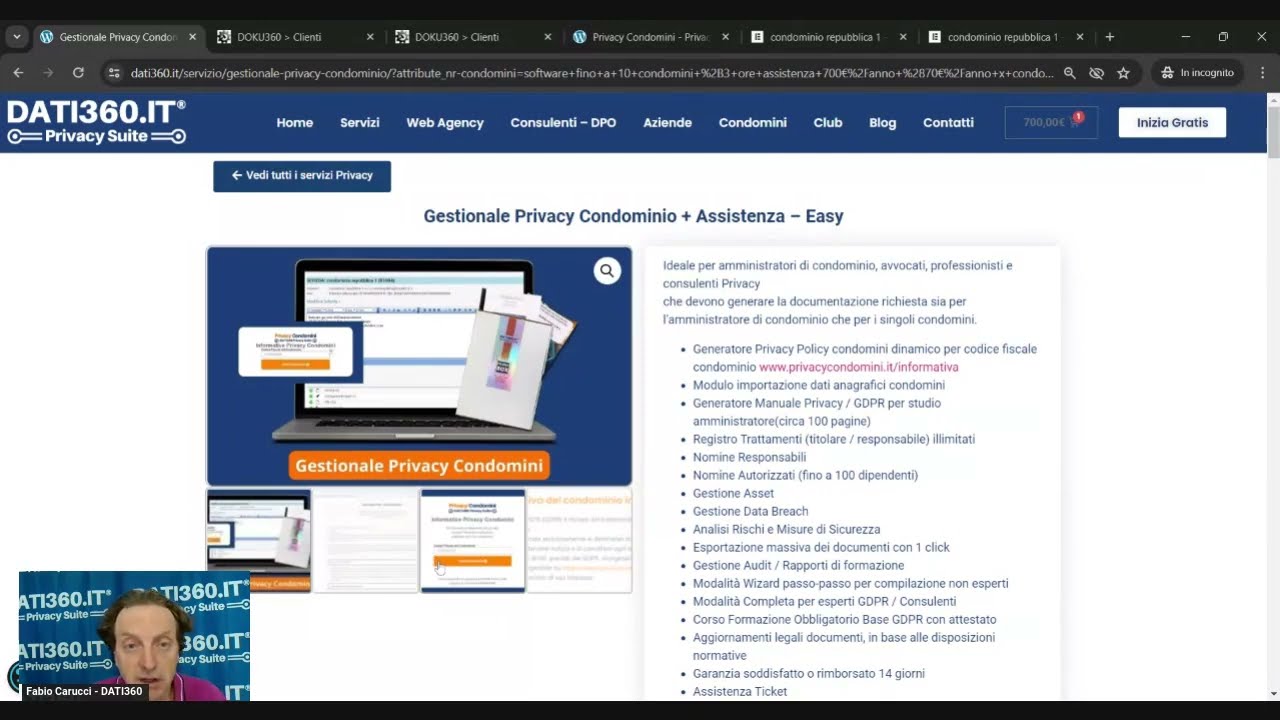
Task: Open the Home menu item
Action: pos(294,123)
